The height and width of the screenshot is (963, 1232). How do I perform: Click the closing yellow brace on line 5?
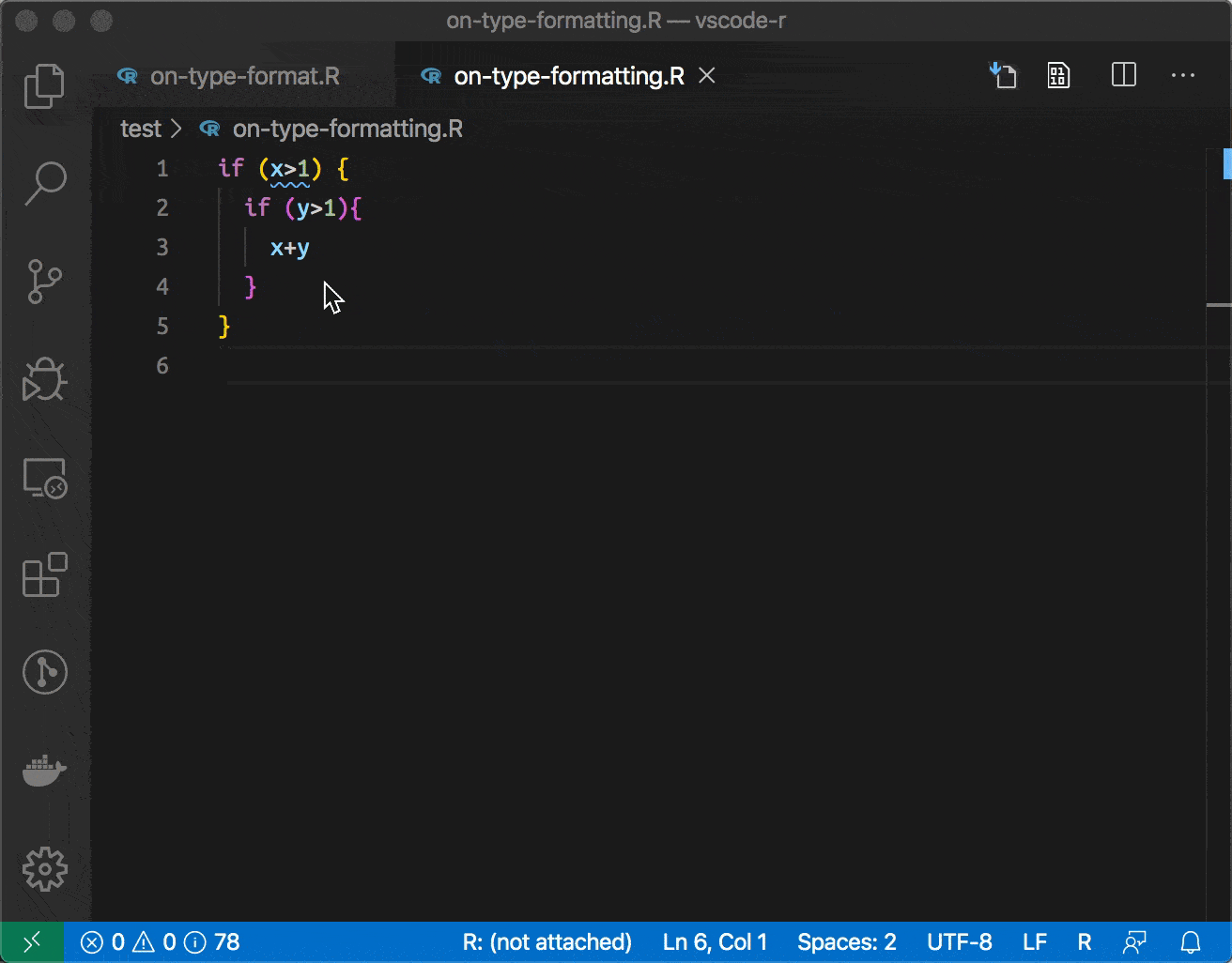(224, 327)
